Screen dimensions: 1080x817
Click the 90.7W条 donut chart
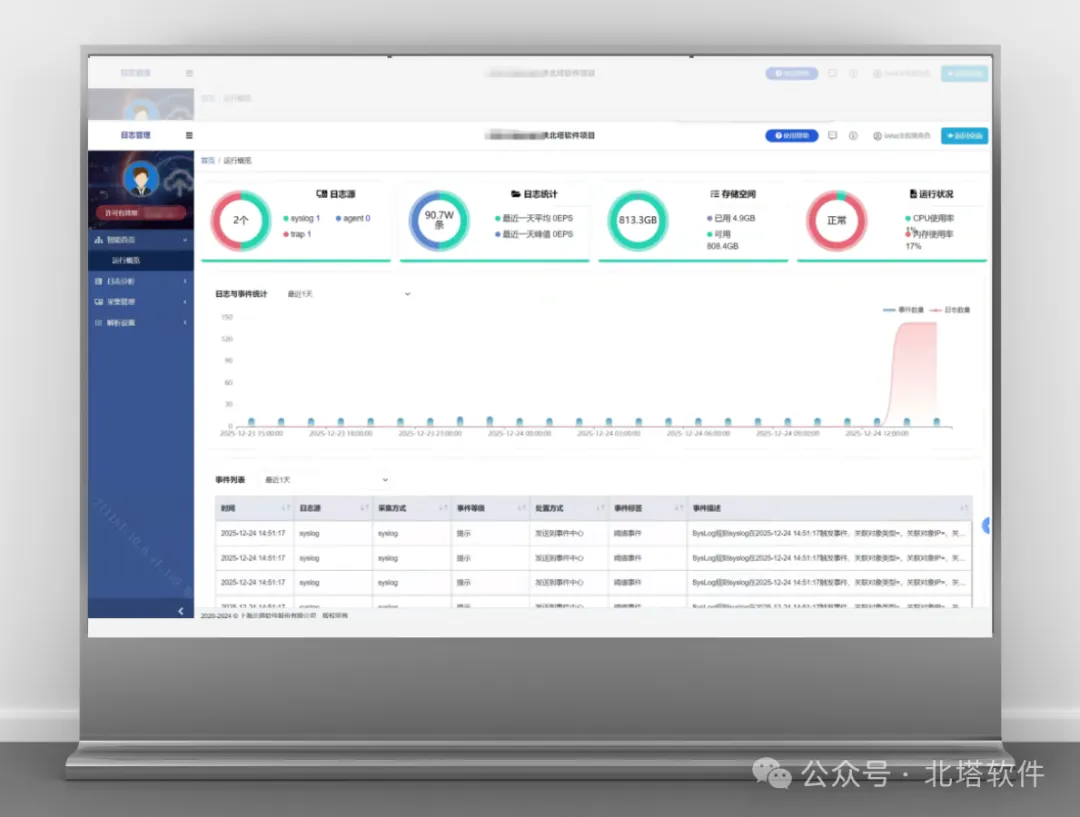tap(439, 220)
